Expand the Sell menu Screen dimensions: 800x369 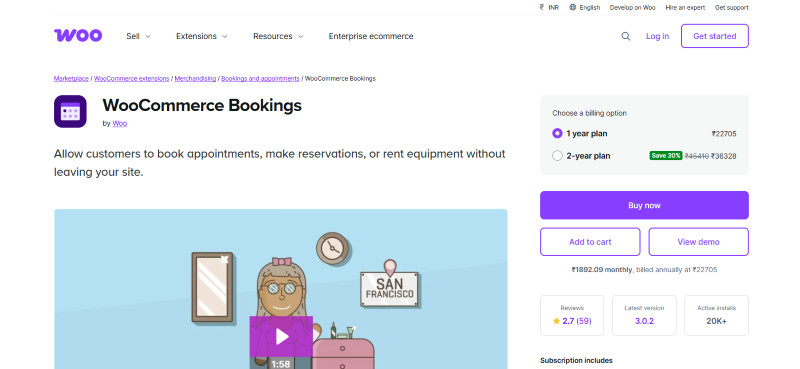[x=138, y=36]
